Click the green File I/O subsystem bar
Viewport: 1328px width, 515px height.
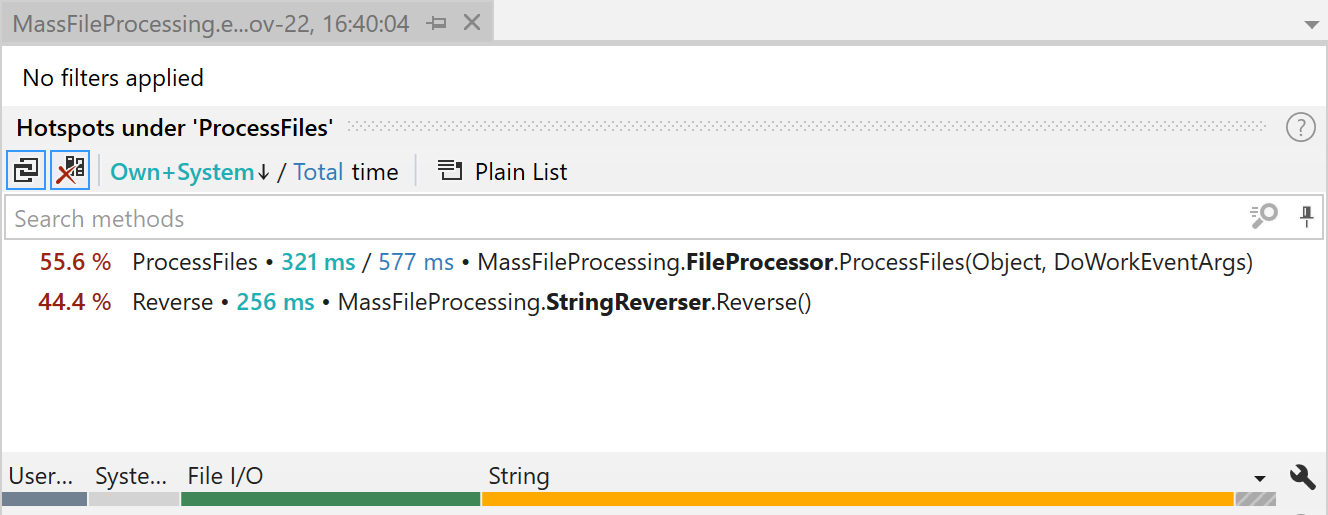330,498
